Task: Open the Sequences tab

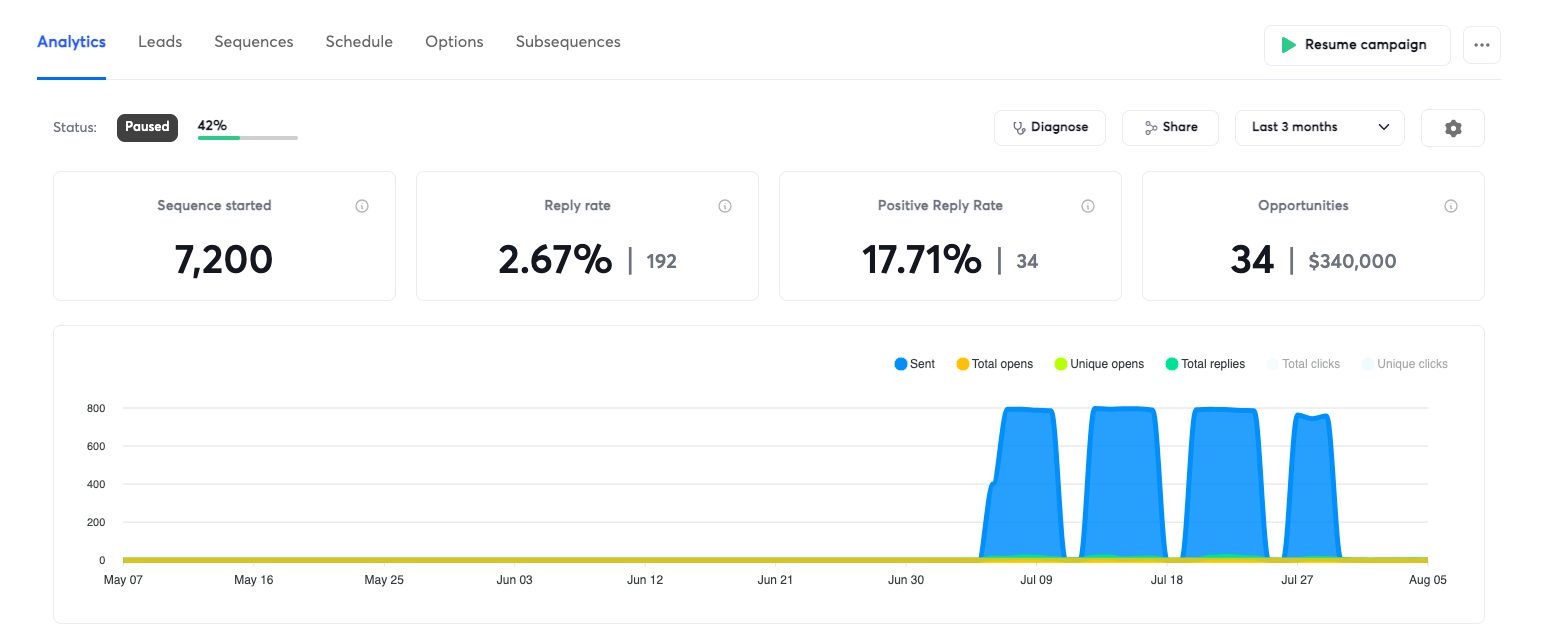Action: (x=254, y=42)
